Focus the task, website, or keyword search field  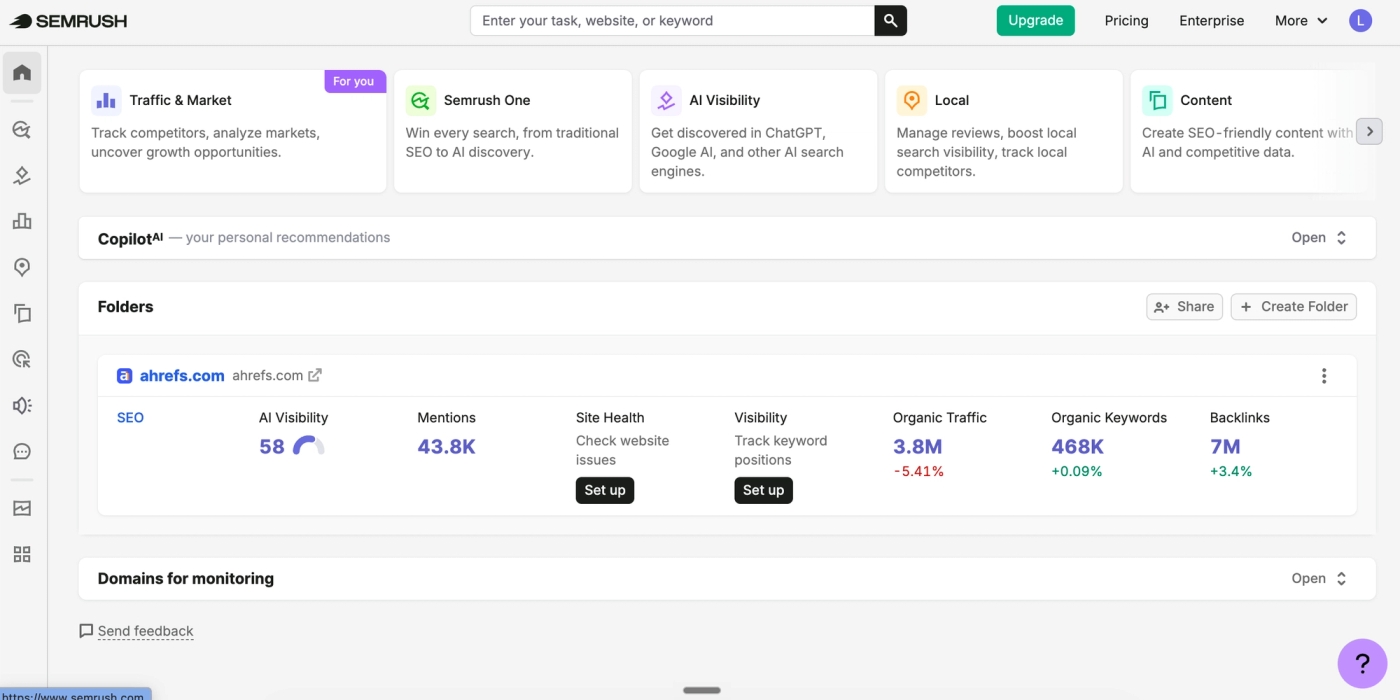(673, 21)
